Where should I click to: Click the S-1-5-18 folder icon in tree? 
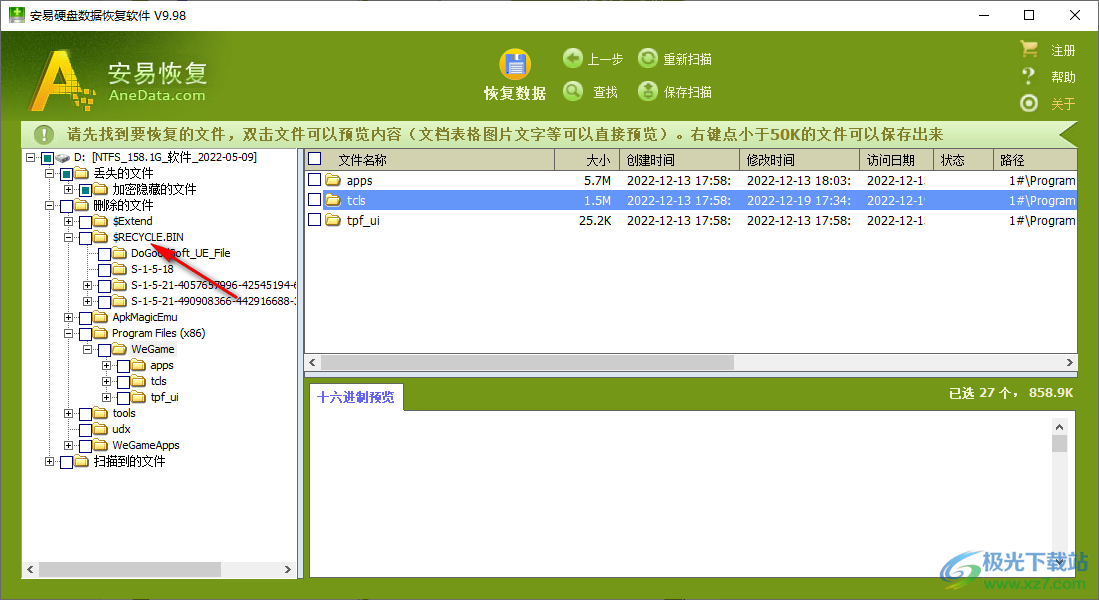(x=120, y=269)
